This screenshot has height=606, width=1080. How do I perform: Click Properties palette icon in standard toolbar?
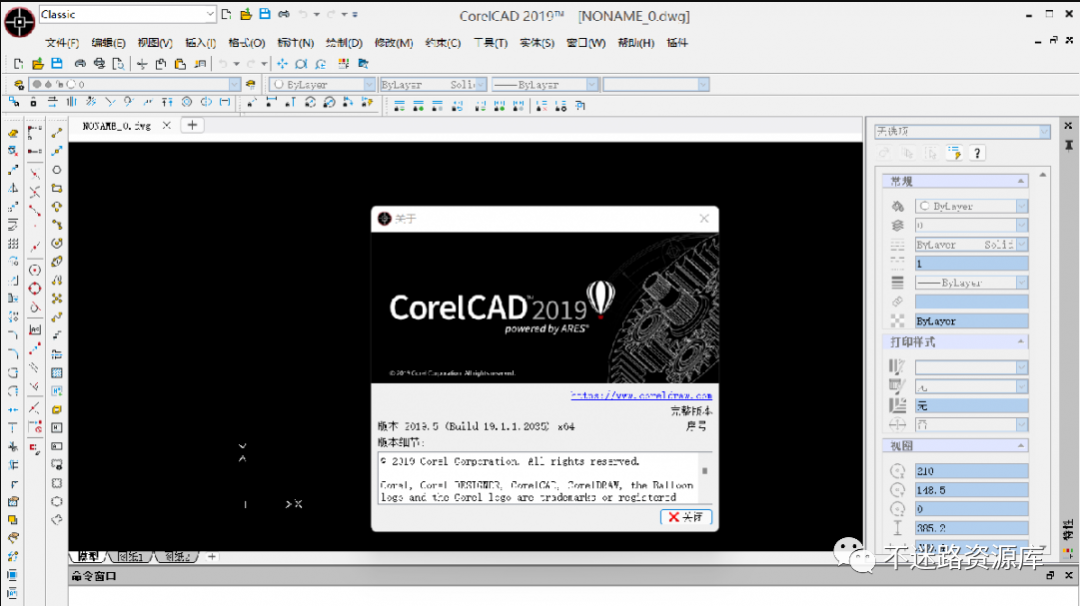click(x=344, y=64)
